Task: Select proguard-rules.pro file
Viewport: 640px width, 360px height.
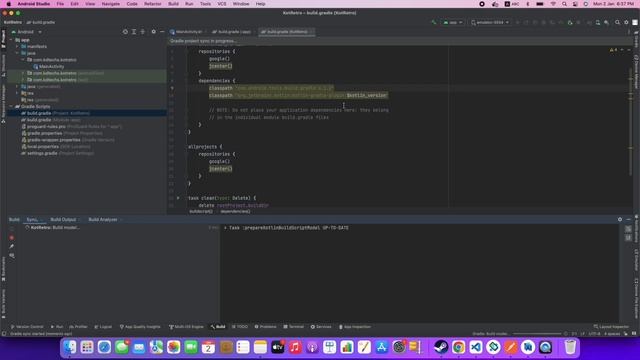Action: (71, 127)
